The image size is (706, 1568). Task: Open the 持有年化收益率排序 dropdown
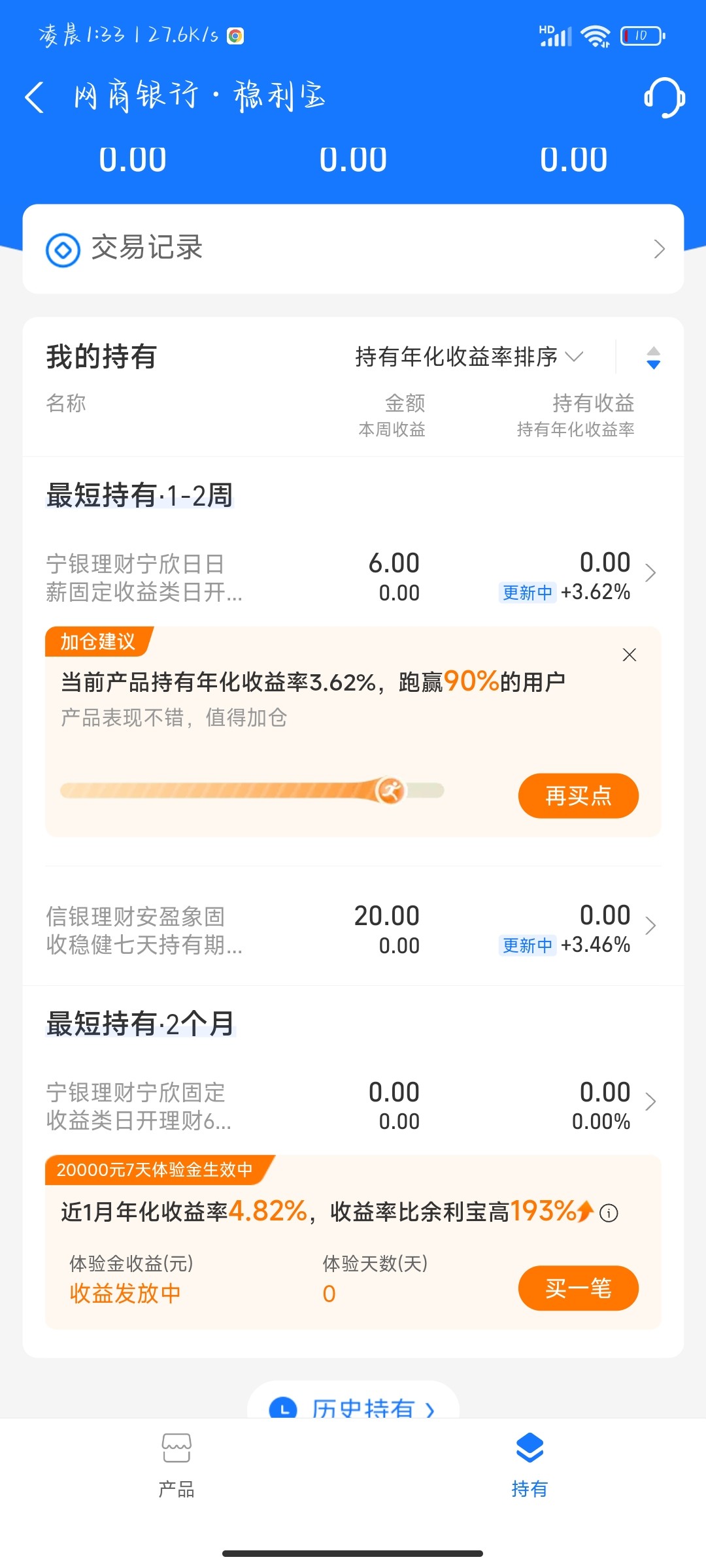(468, 357)
